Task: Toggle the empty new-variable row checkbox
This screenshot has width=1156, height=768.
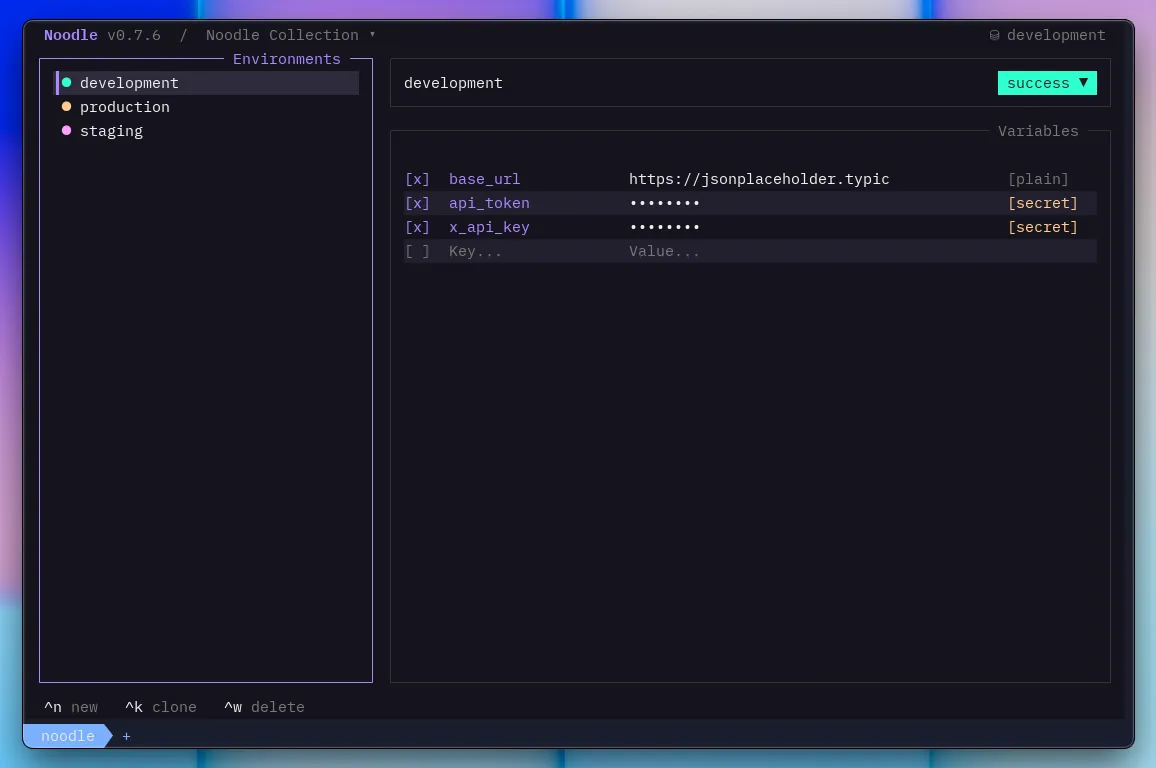Action: click(x=417, y=251)
